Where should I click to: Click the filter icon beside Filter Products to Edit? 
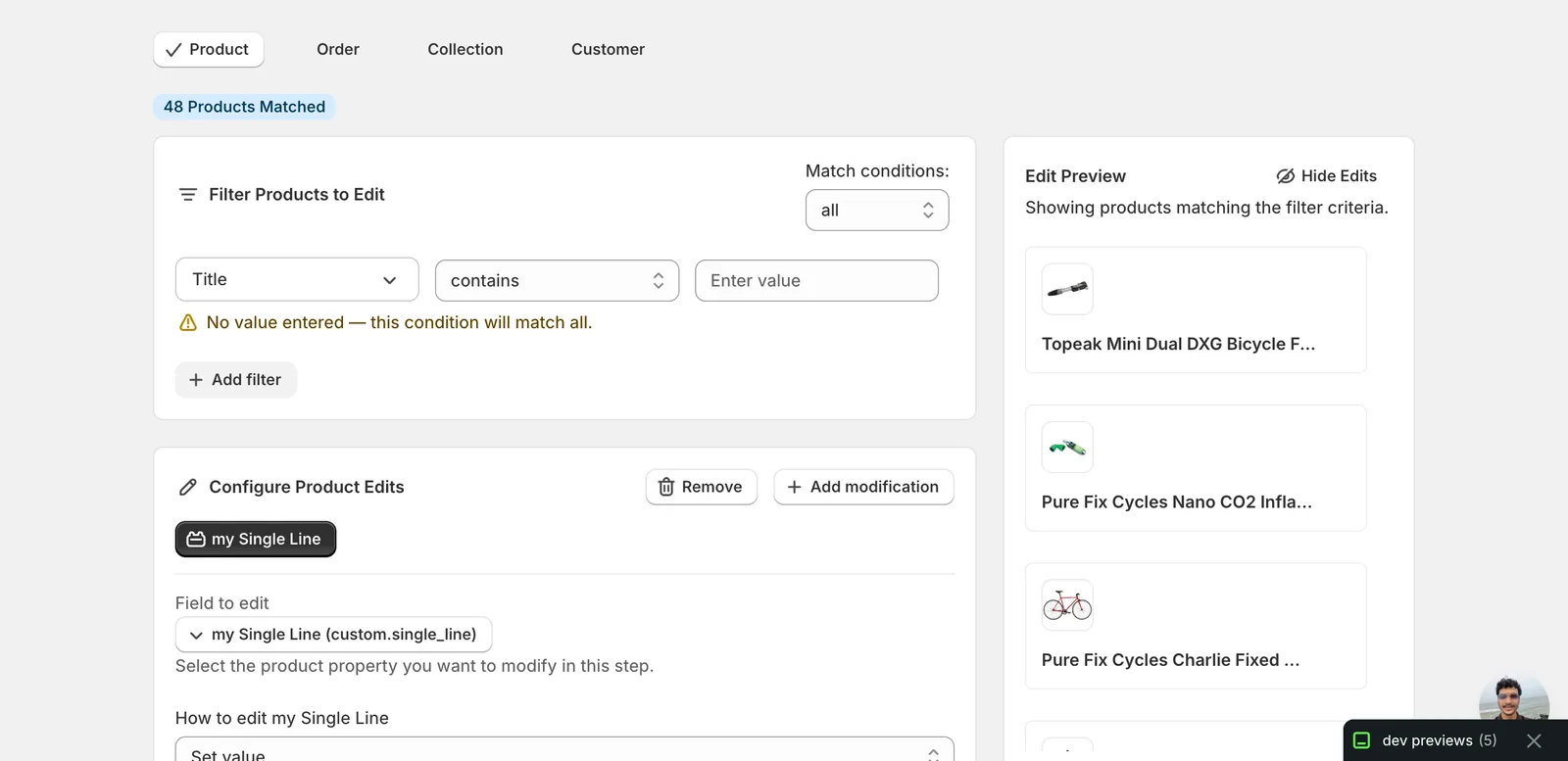(188, 195)
